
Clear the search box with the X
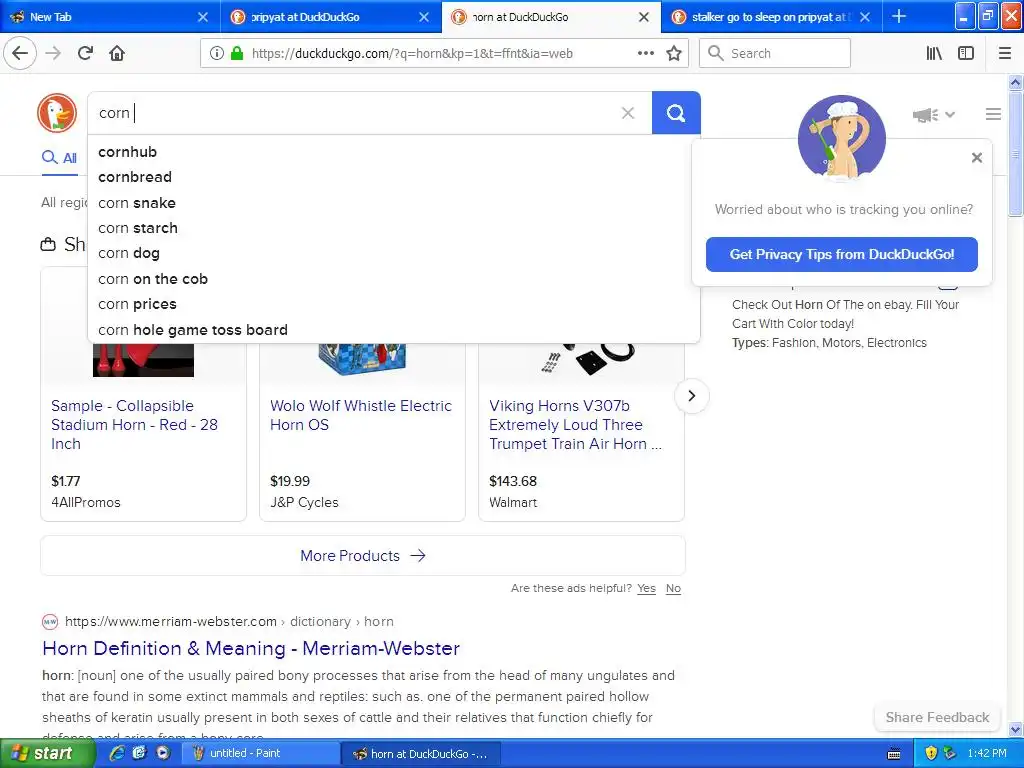coord(628,113)
